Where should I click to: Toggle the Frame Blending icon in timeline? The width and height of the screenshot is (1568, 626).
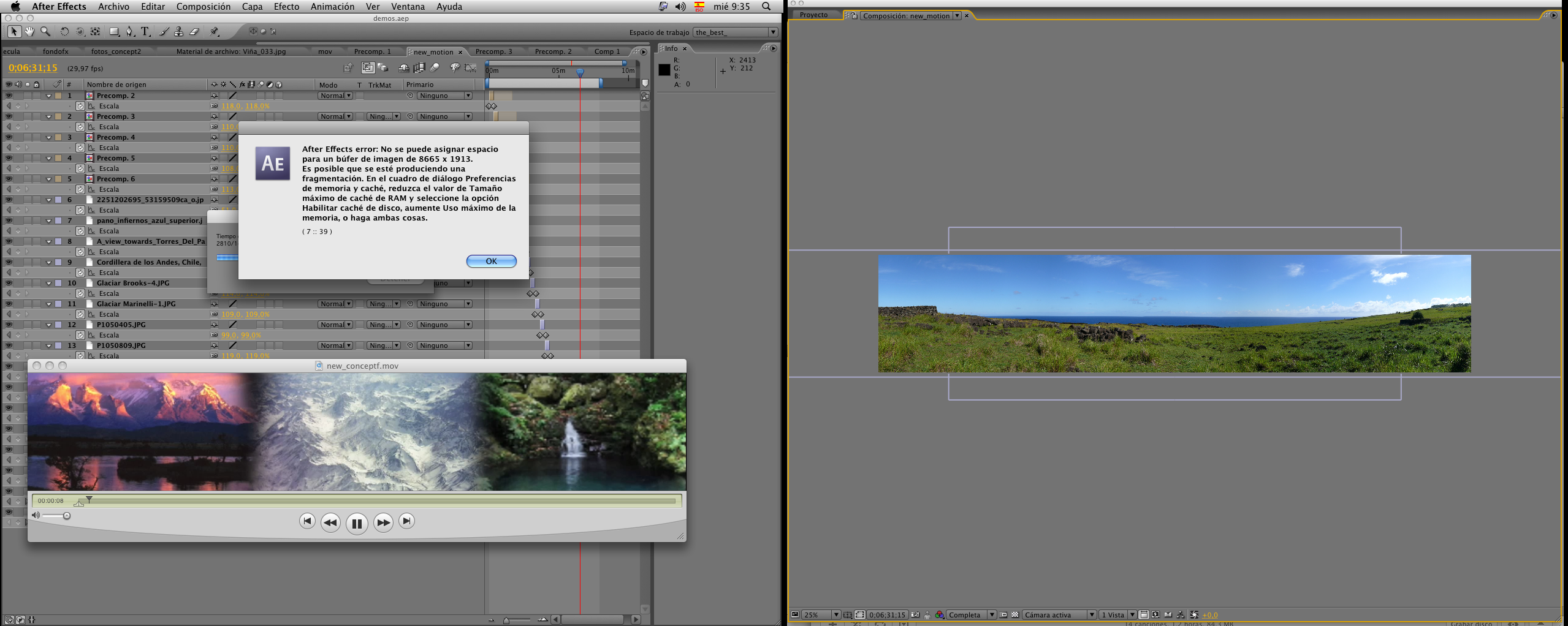(420, 68)
